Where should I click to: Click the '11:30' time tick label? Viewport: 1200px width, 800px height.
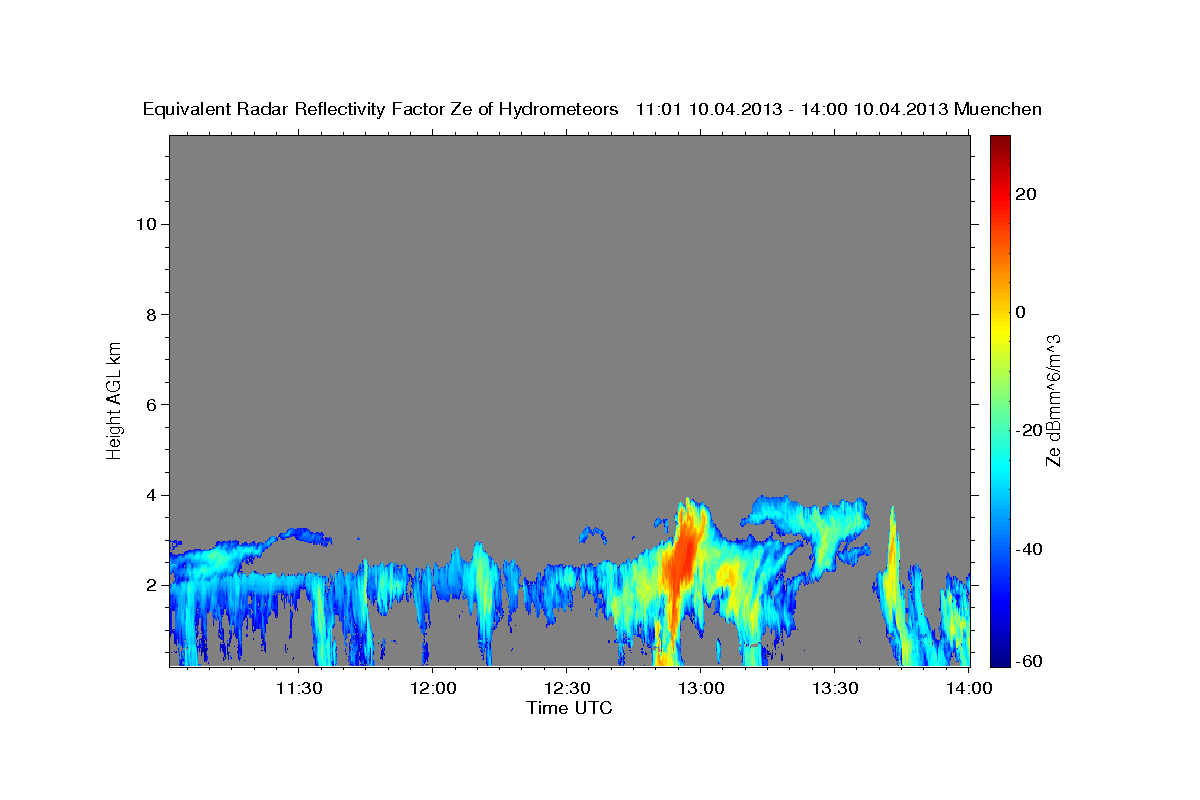coord(298,688)
